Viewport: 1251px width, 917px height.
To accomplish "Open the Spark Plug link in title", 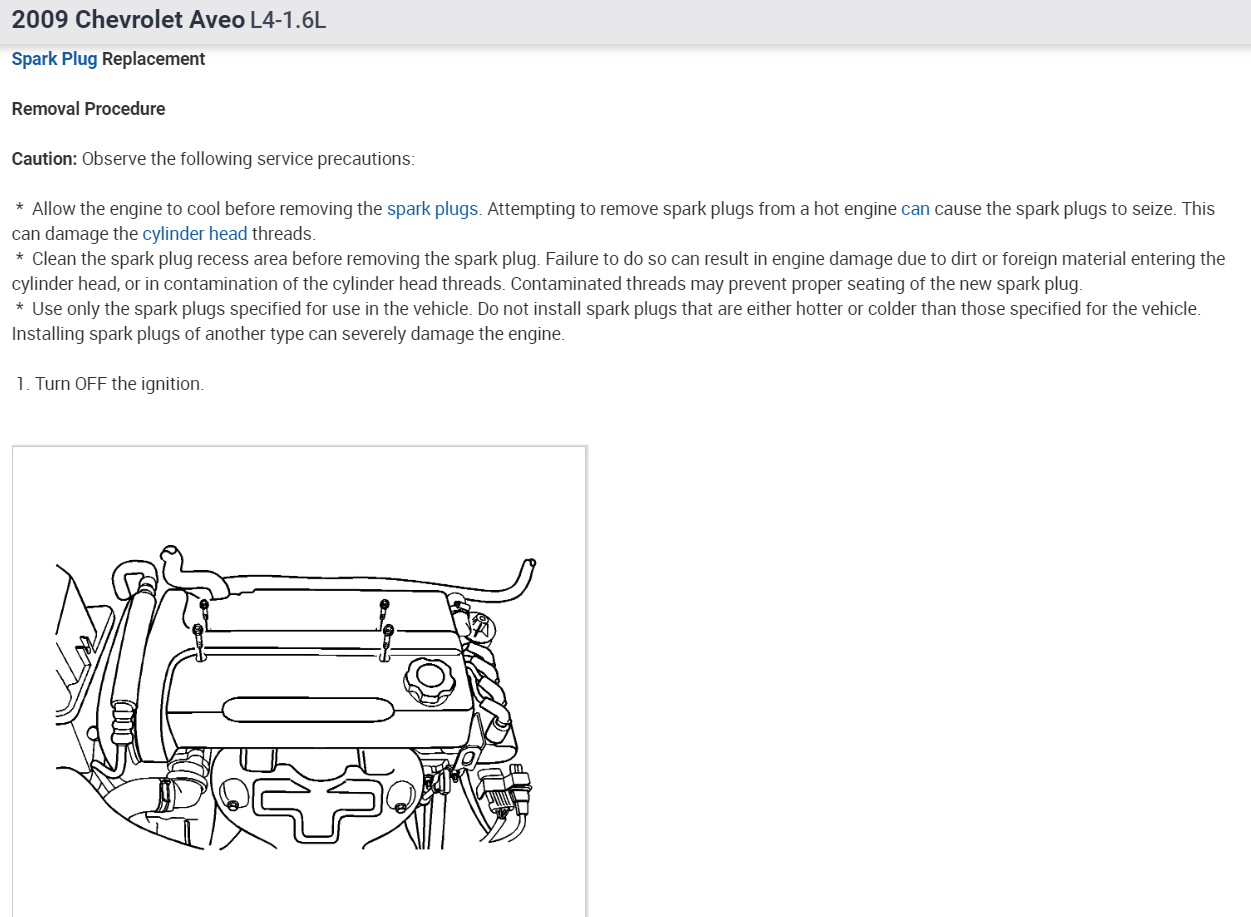I will coord(54,59).
